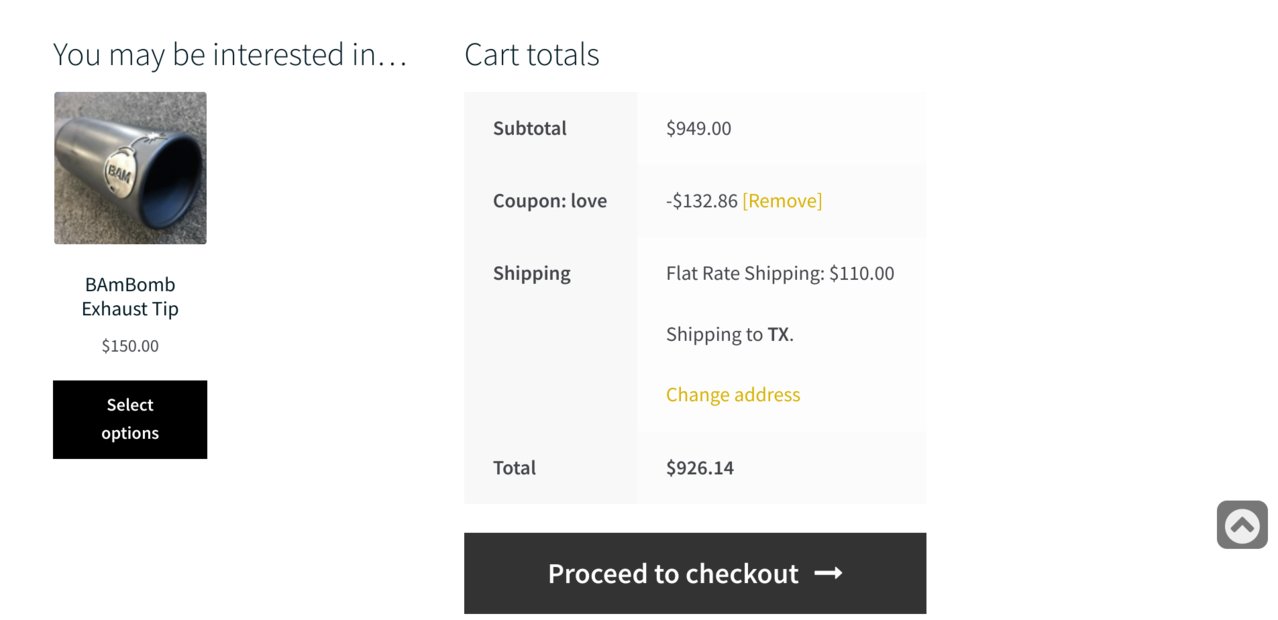
Task: Proceed to checkout
Action: pos(695,573)
